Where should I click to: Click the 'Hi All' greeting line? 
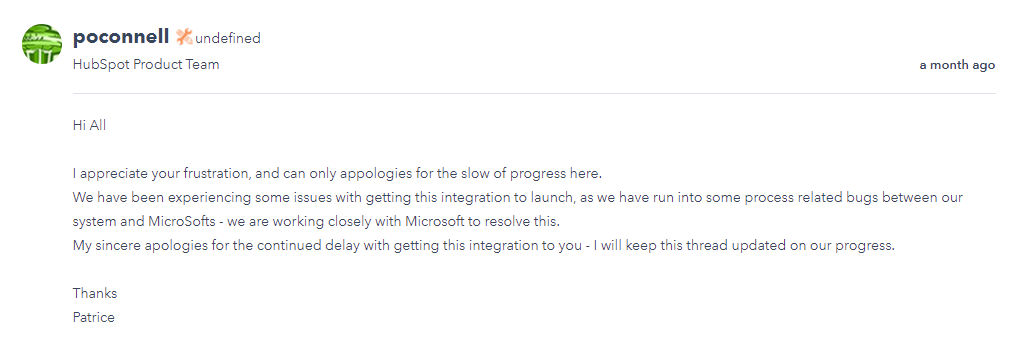pyautogui.click(x=89, y=125)
